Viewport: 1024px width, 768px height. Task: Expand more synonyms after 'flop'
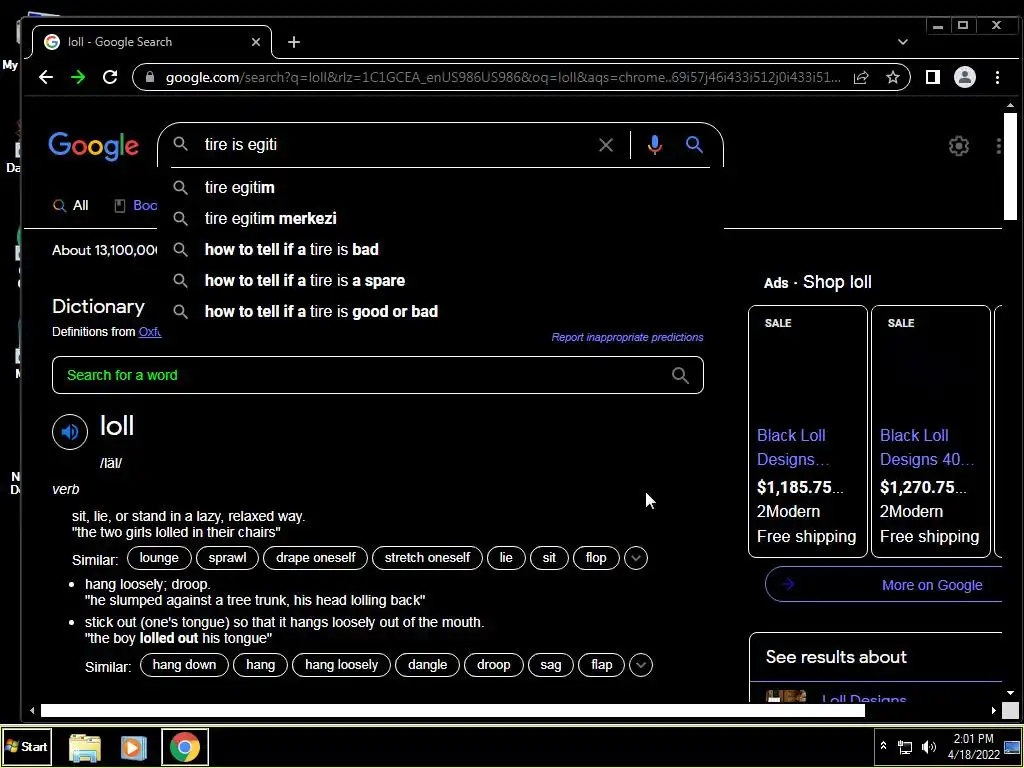[636, 558]
